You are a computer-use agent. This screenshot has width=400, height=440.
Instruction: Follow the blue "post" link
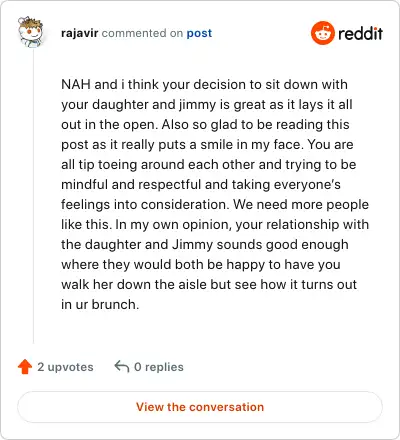pos(199,33)
